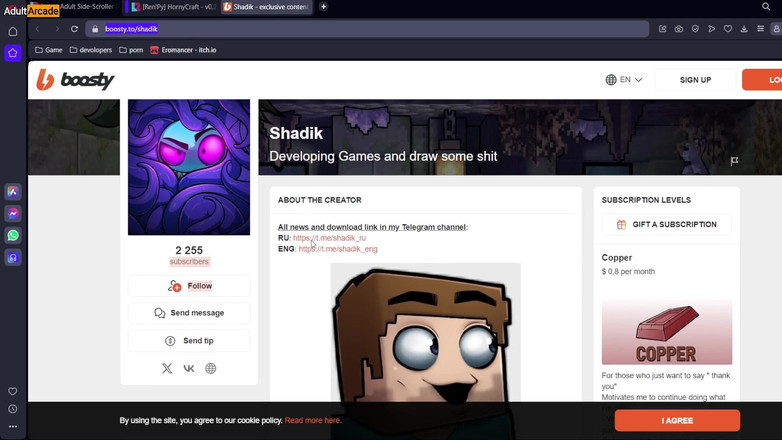Open the browser home sidebar icon

tap(13, 31)
